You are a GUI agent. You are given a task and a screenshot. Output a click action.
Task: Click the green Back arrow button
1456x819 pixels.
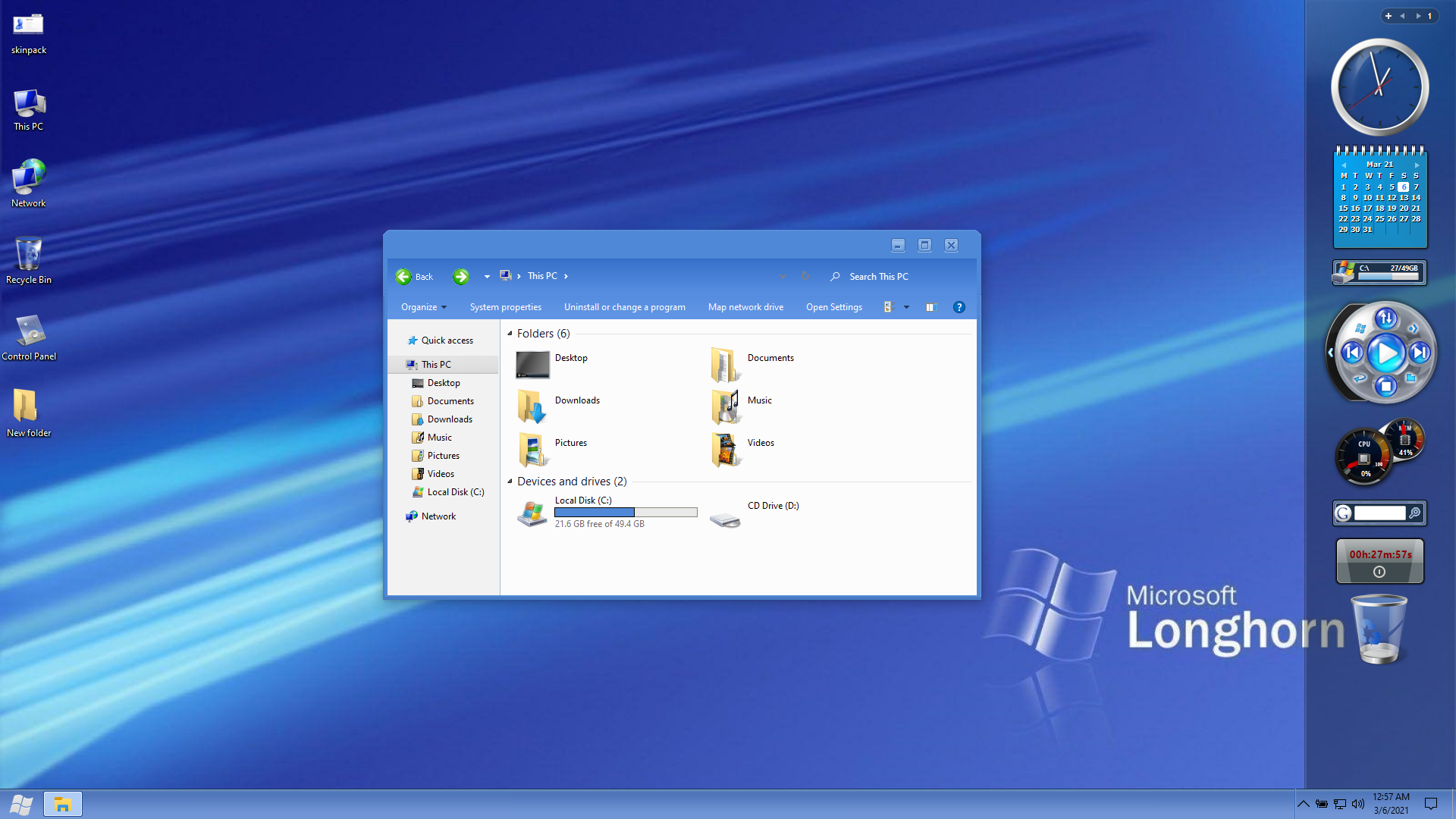[x=403, y=277]
